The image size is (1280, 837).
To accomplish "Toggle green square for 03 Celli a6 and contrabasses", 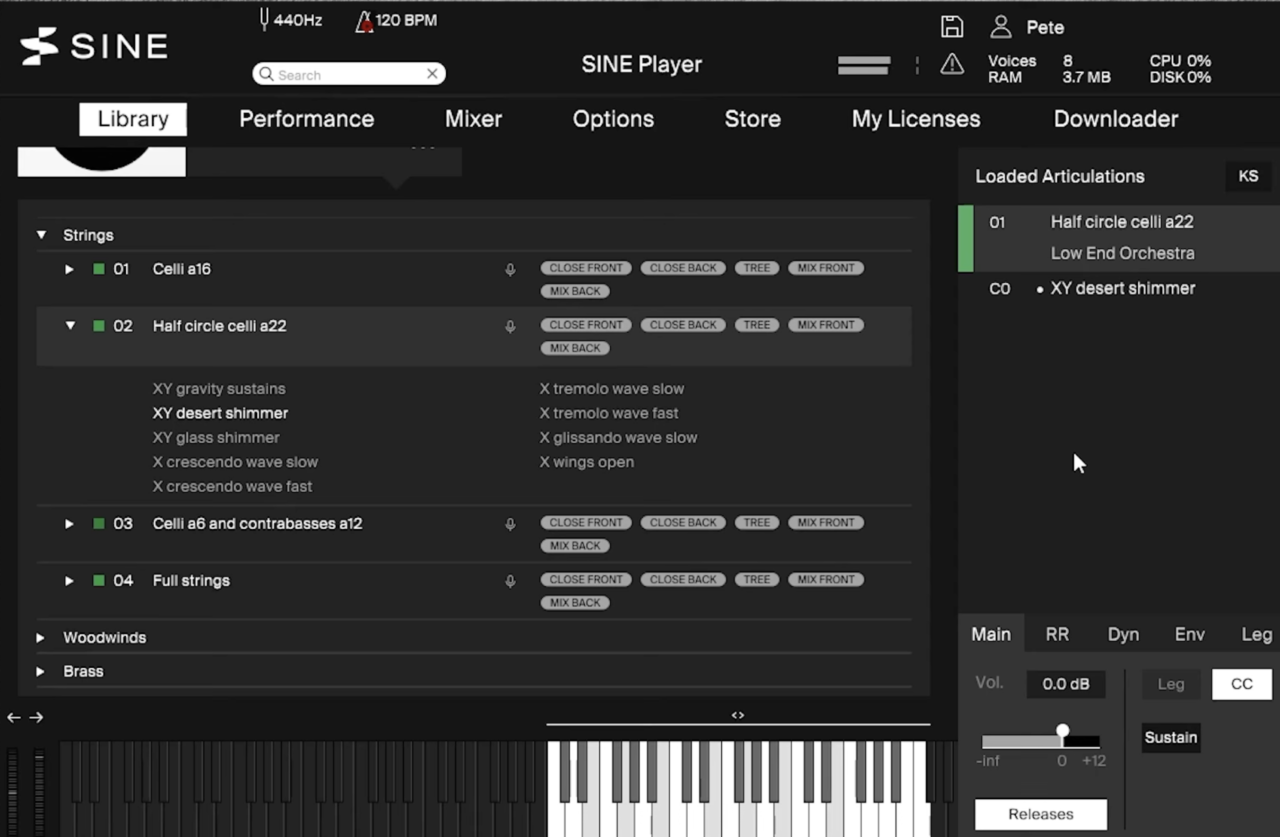I will 99,523.
